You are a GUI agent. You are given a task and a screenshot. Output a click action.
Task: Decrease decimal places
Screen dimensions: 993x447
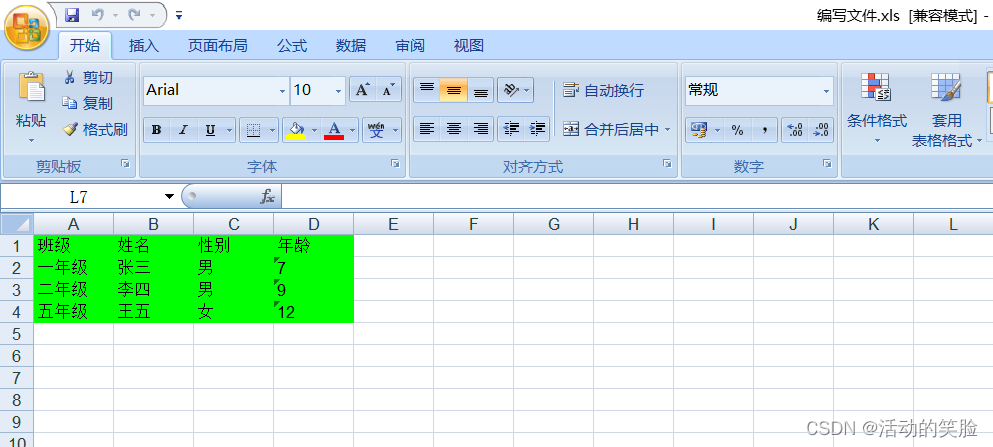tap(821, 130)
